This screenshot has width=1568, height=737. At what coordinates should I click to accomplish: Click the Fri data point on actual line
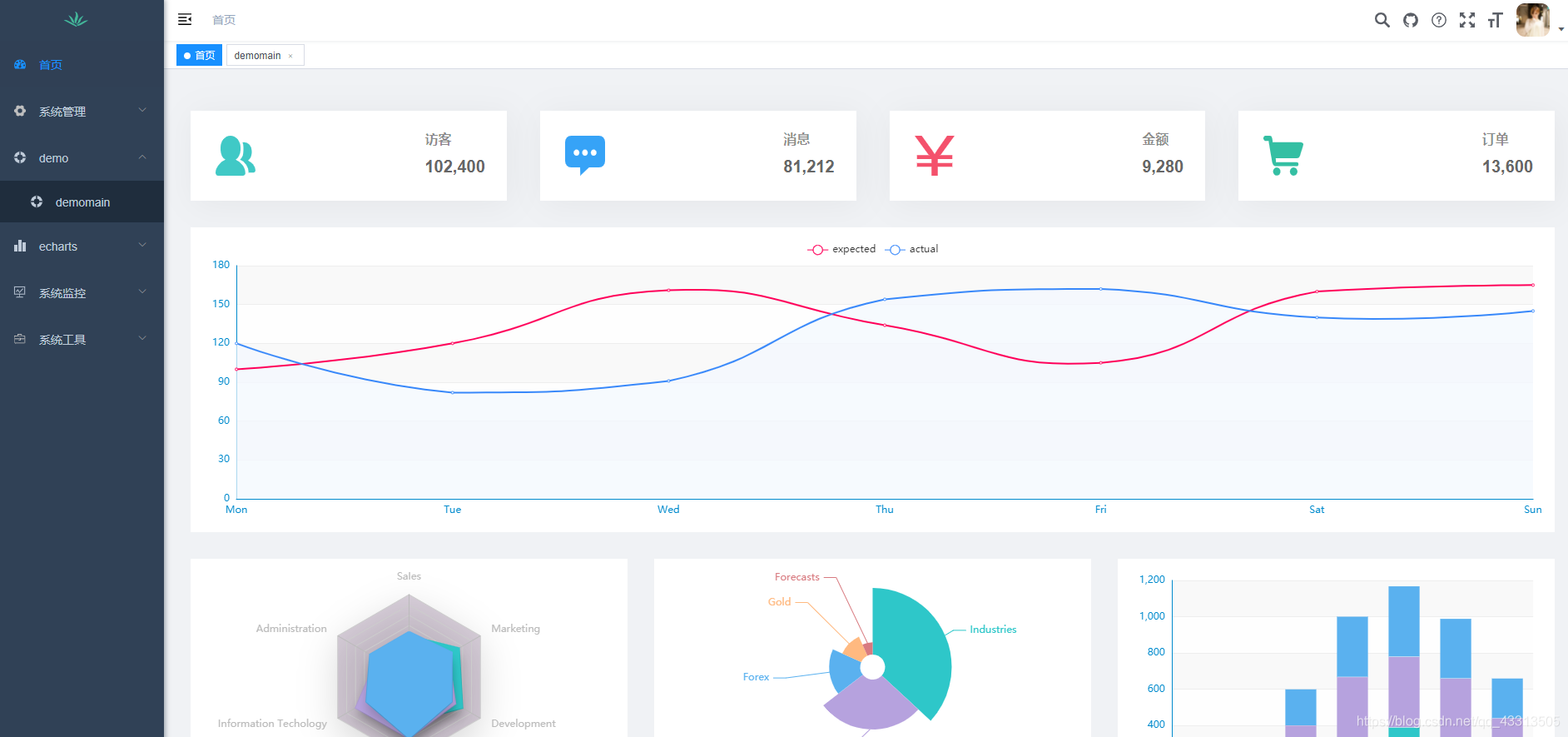1100,289
